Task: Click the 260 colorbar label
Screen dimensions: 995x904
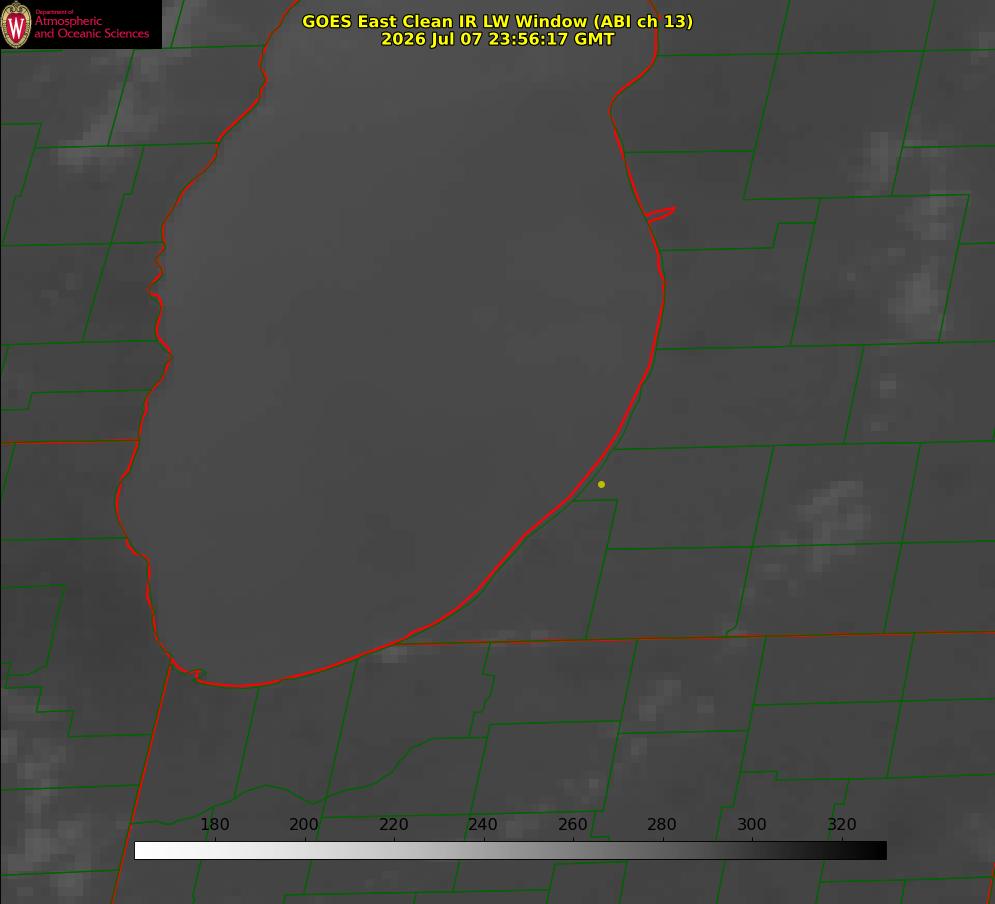Action: (x=572, y=824)
